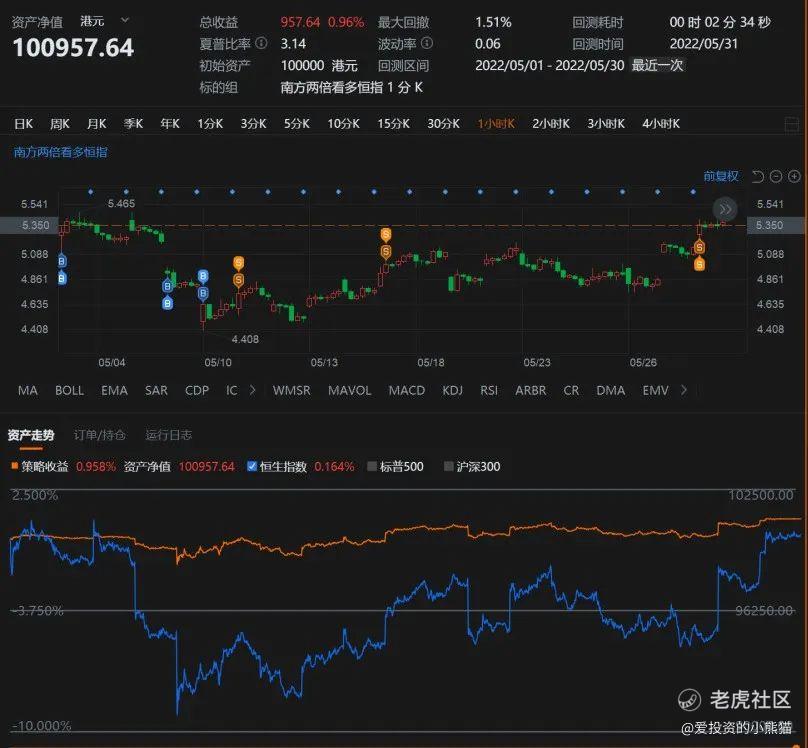Select 3分K chart period
The width and height of the screenshot is (808, 748).
point(253,124)
